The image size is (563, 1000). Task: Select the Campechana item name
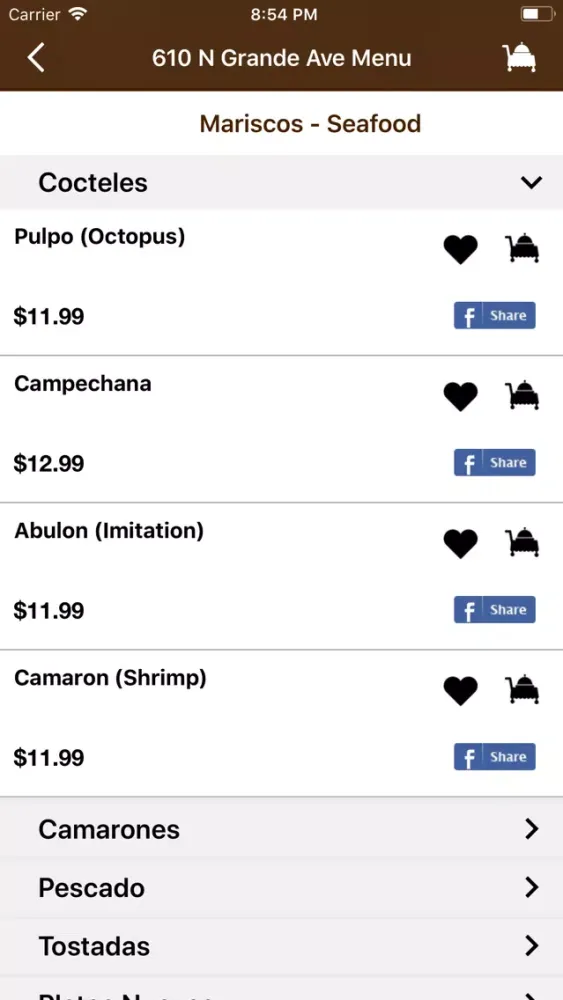(x=83, y=384)
